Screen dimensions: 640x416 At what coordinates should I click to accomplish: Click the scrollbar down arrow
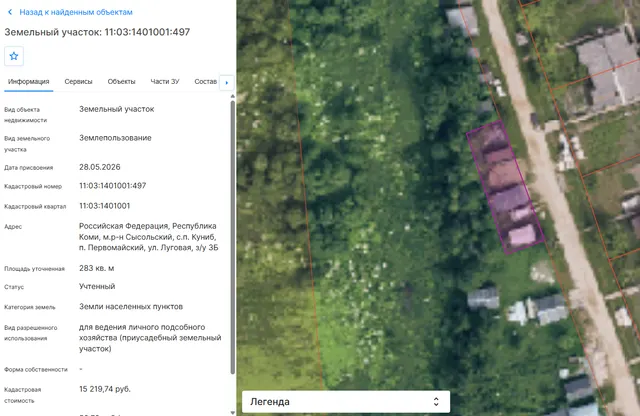point(233,413)
